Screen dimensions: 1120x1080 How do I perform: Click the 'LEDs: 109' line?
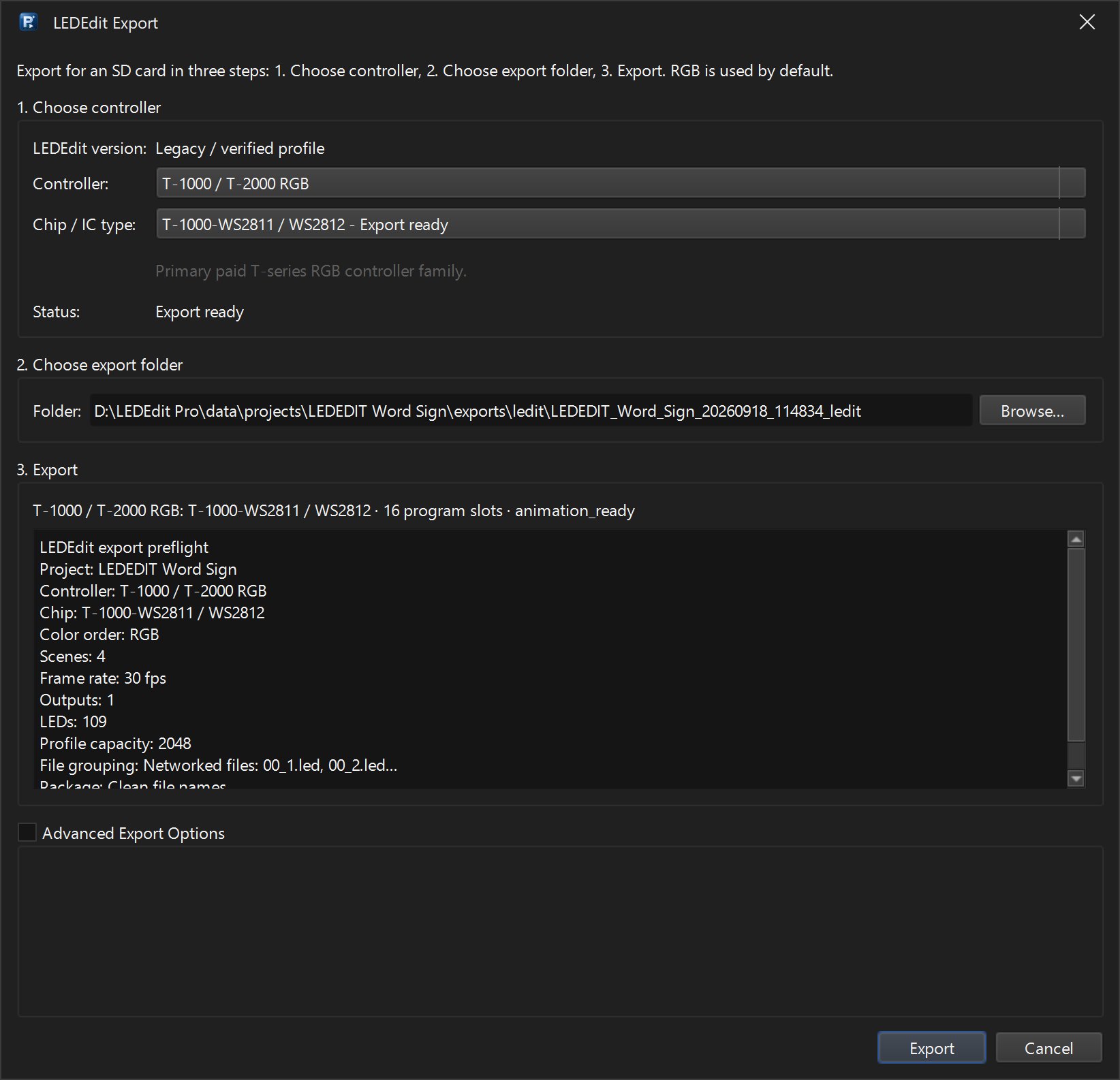73,722
